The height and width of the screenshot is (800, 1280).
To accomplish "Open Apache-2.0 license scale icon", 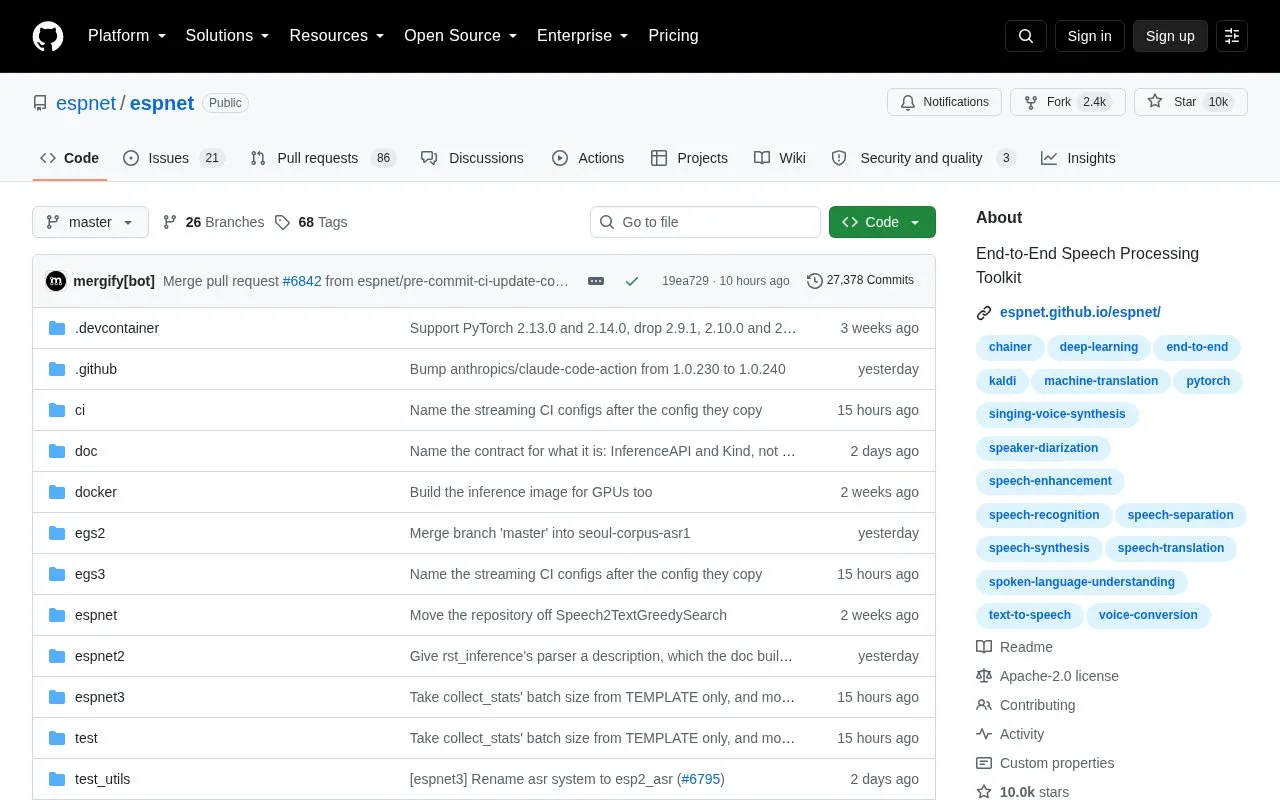I will coord(984,676).
